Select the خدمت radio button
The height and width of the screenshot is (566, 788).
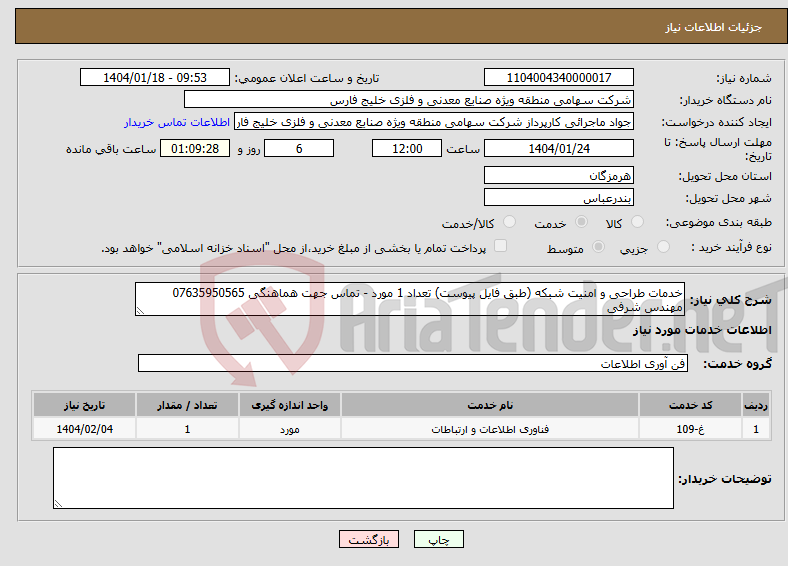point(581,222)
